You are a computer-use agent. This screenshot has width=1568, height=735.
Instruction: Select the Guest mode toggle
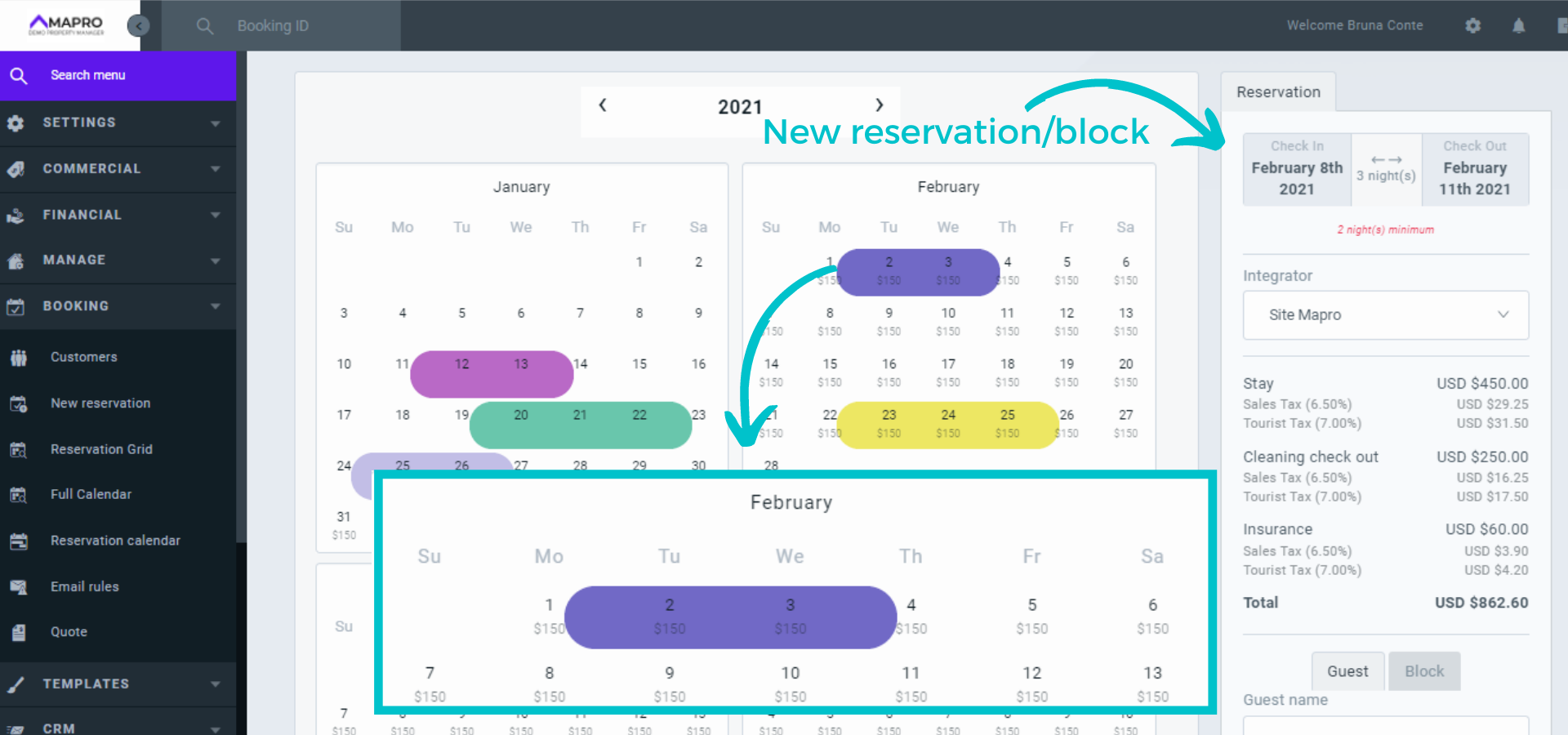1347,671
